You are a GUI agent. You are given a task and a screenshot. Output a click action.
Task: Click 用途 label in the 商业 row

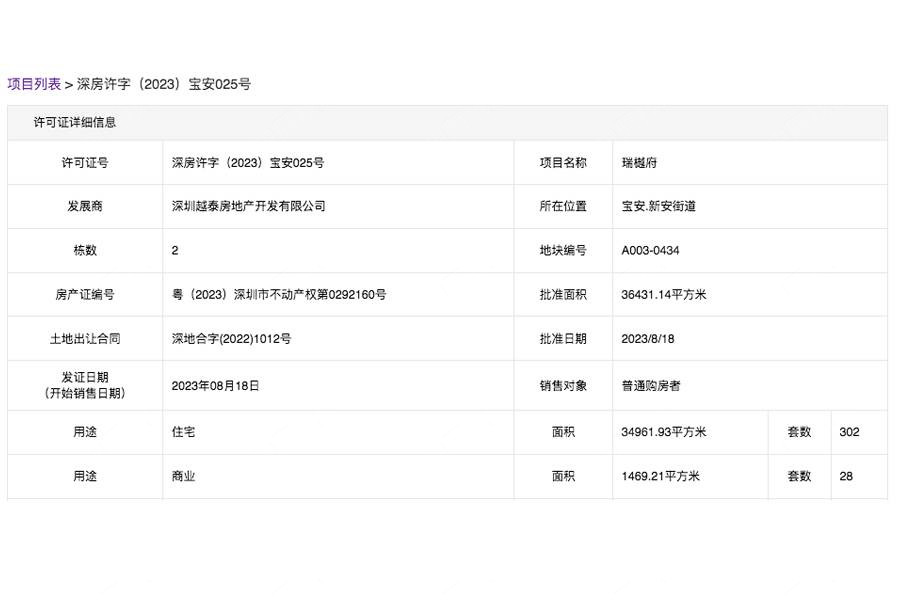point(85,476)
